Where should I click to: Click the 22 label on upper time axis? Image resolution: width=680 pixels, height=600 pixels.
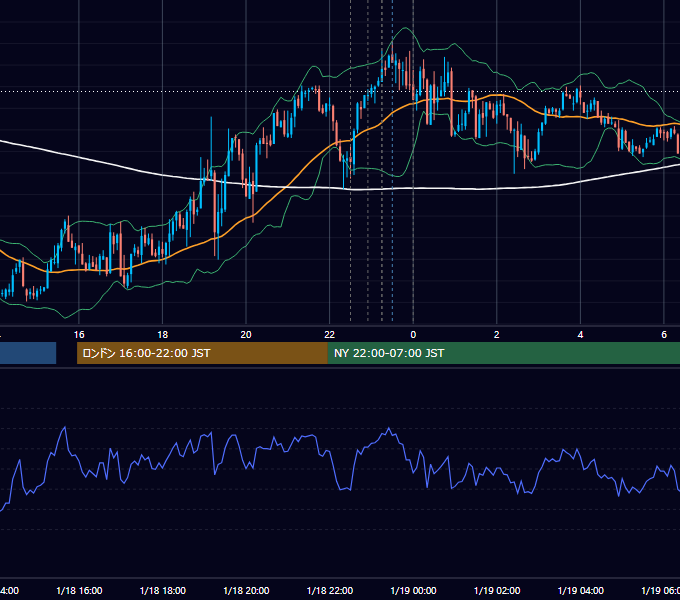pos(330,335)
